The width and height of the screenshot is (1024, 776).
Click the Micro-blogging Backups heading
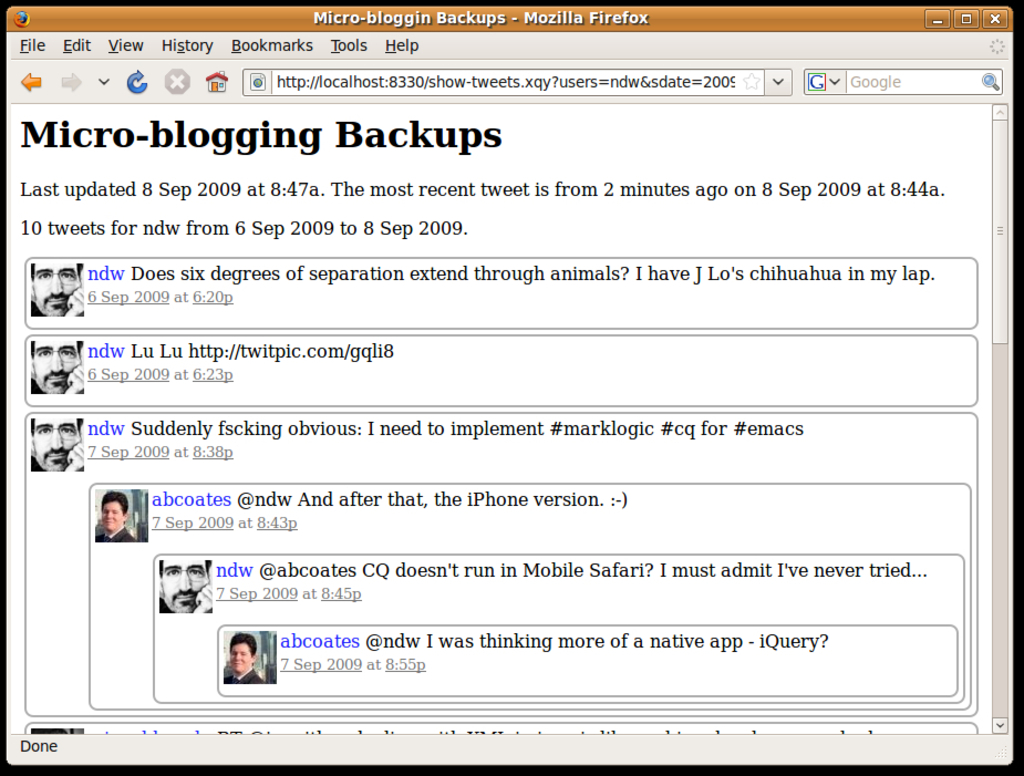tap(261, 135)
